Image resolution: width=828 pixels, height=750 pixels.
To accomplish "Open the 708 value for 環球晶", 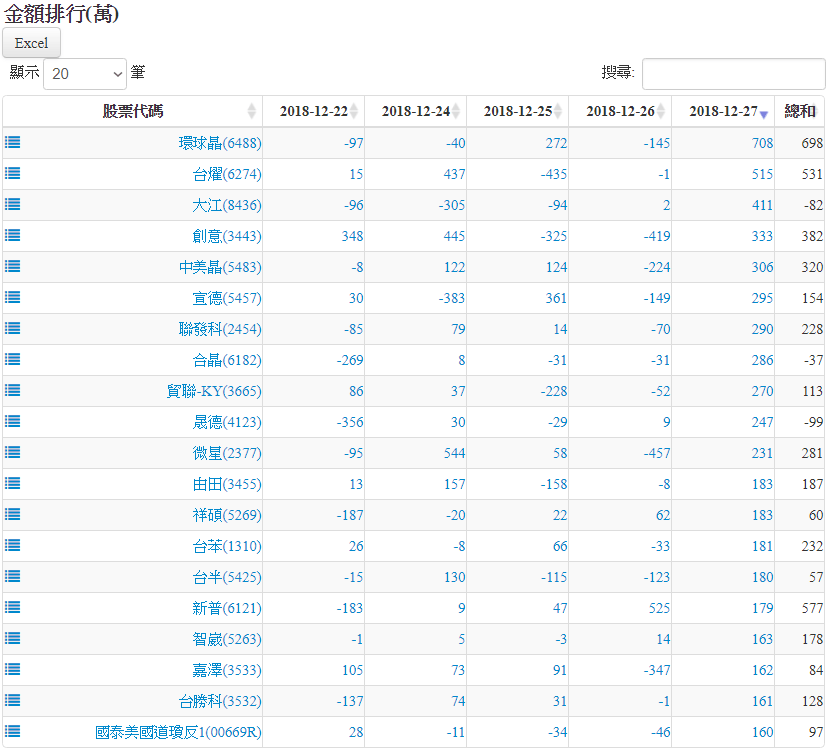I will [x=762, y=143].
